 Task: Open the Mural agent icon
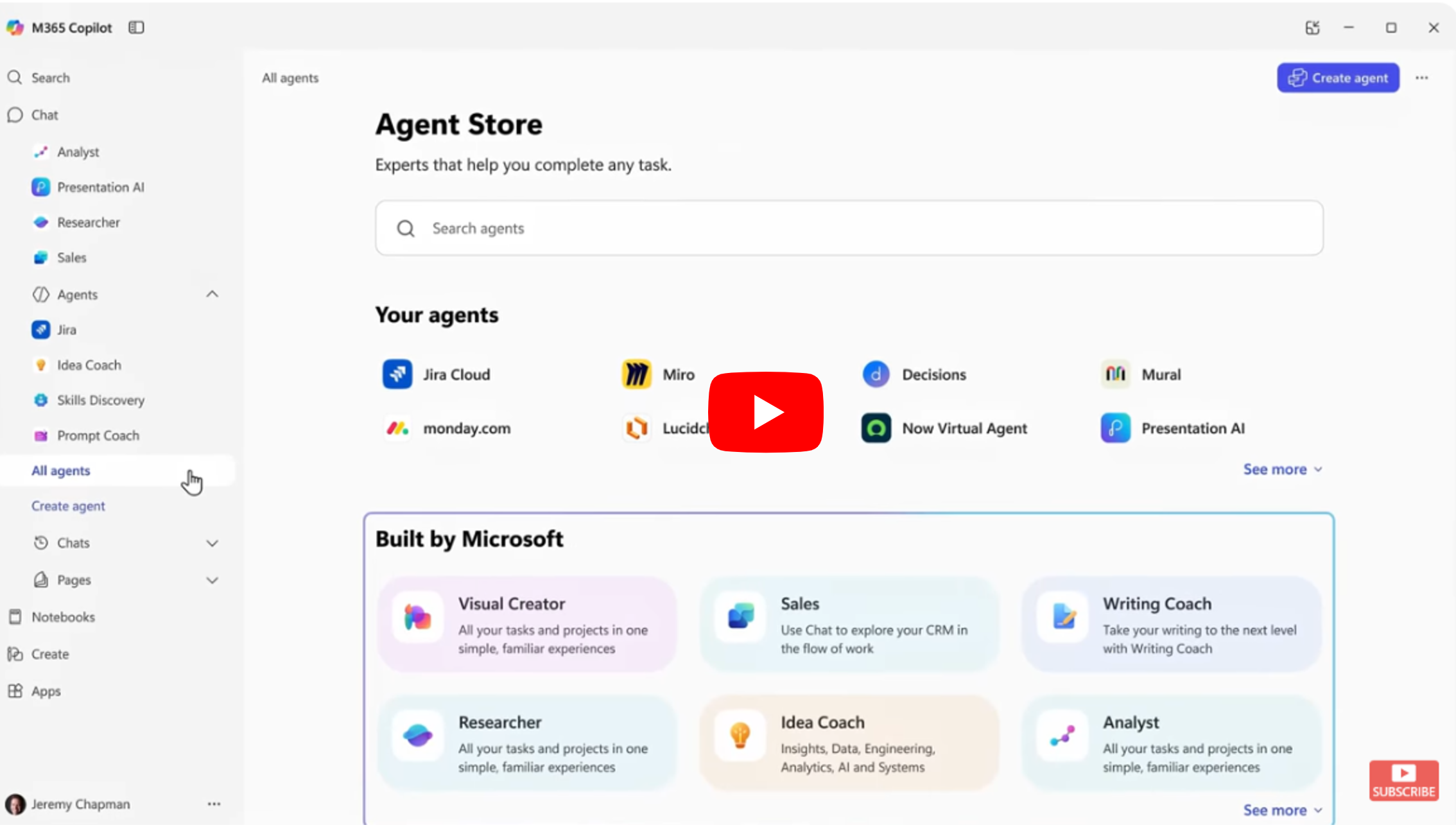pyautogui.click(x=1115, y=374)
